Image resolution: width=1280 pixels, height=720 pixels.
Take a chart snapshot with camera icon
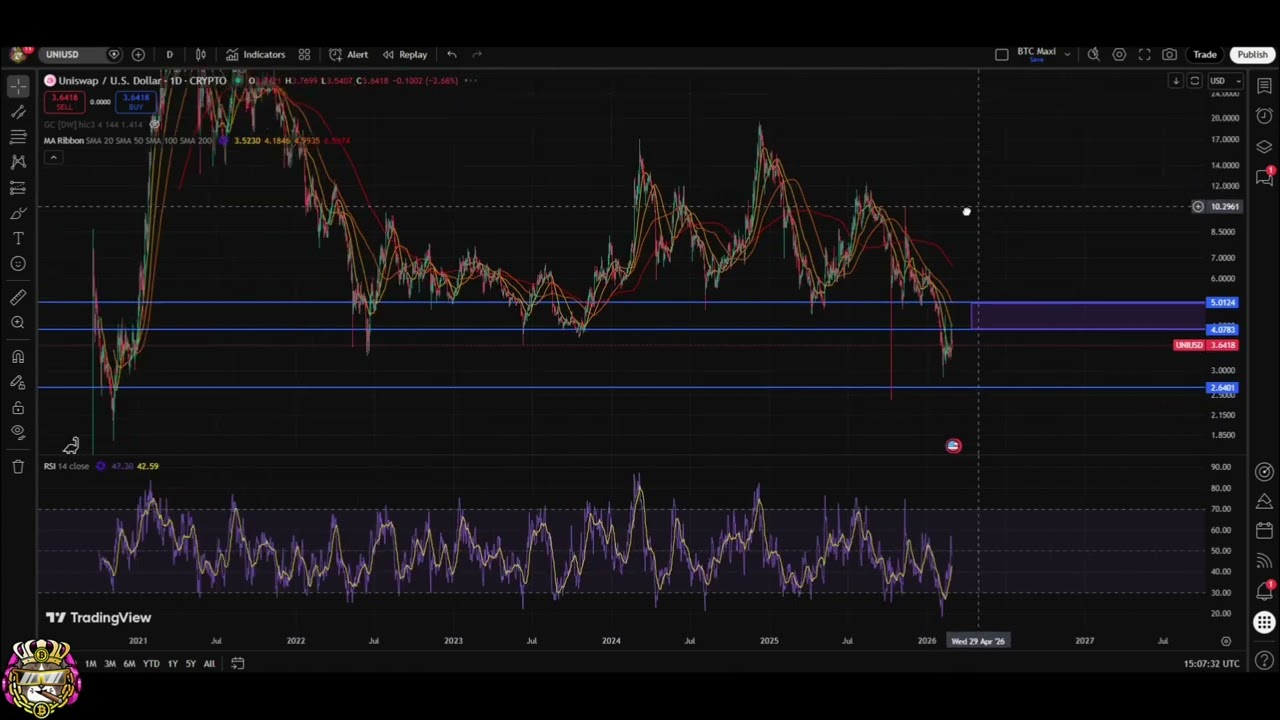(x=1169, y=54)
